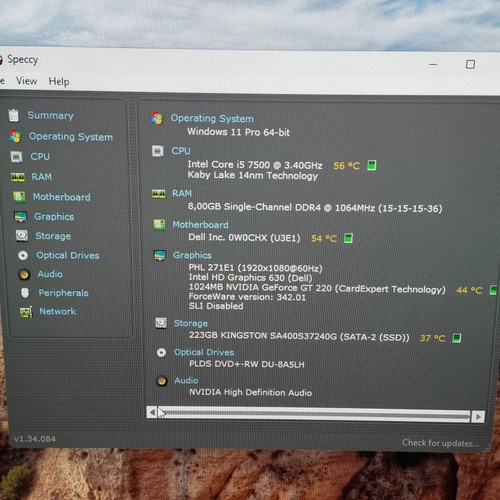Click the Graphics heading link in summary
Screen dimensions: 500x500
click(x=192, y=255)
